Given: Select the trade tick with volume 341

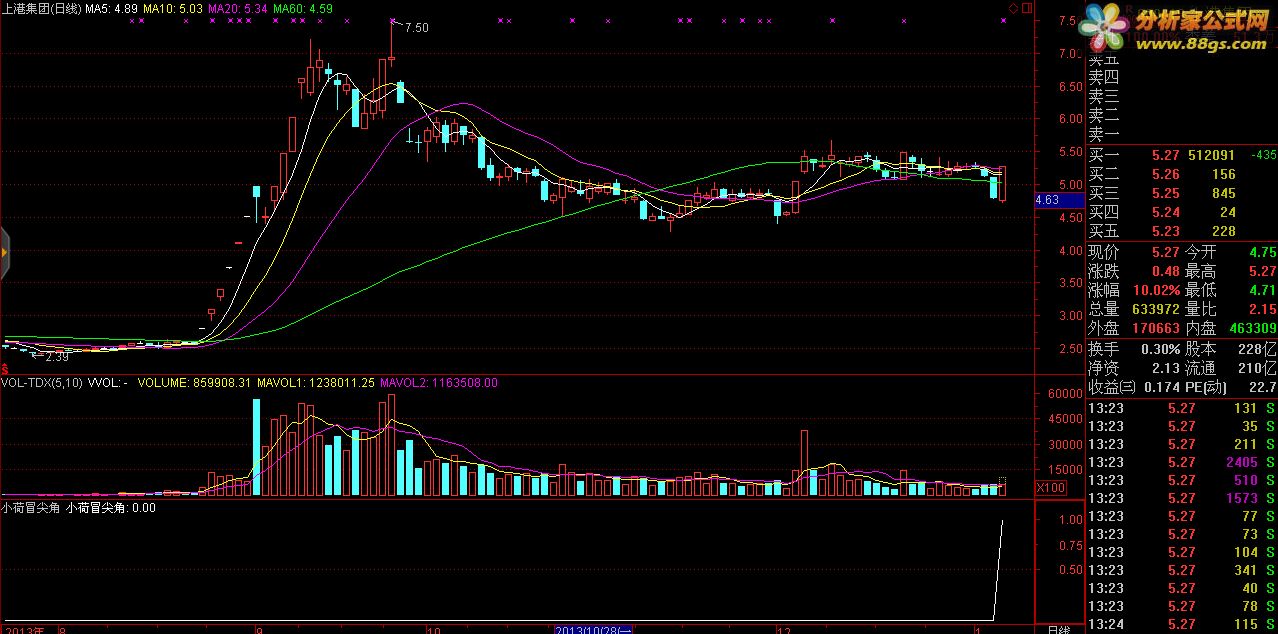Looking at the screenshot, I should tap(1182, 570).
